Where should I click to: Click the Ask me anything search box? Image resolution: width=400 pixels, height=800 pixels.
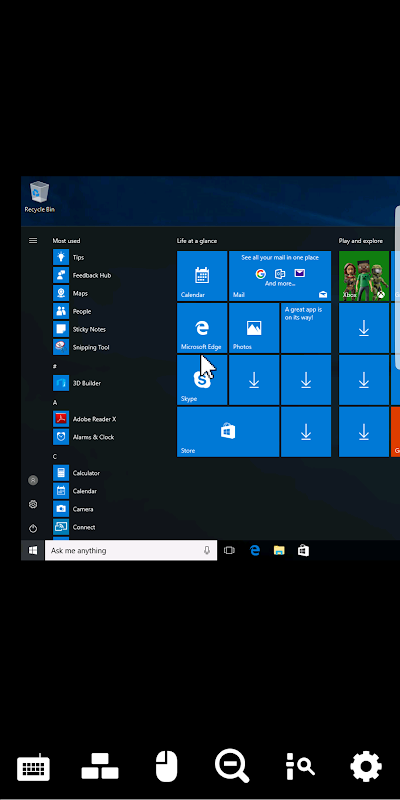(131, 550)
